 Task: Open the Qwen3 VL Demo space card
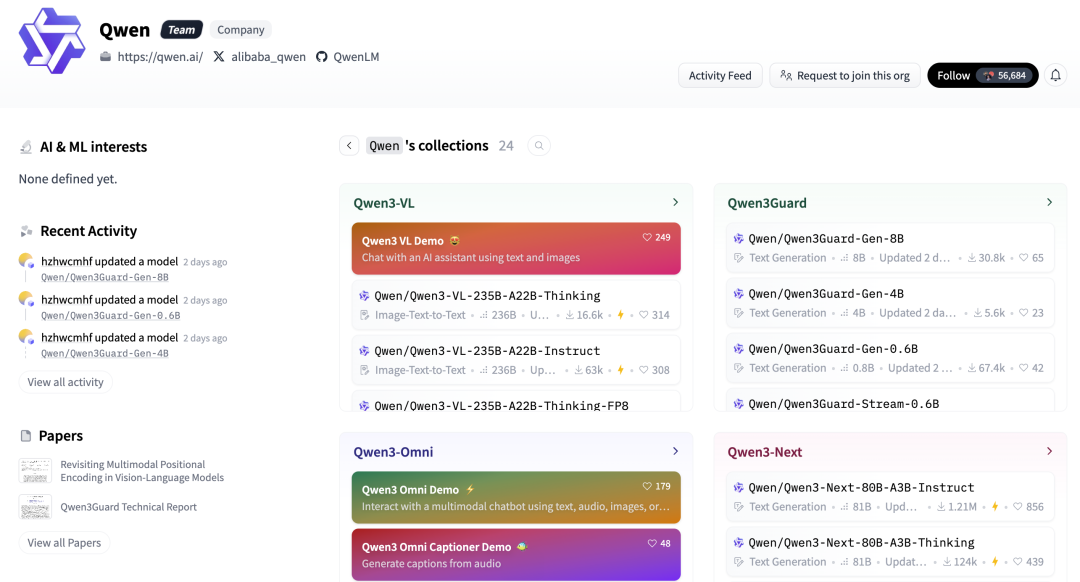[x=516, y=249]
